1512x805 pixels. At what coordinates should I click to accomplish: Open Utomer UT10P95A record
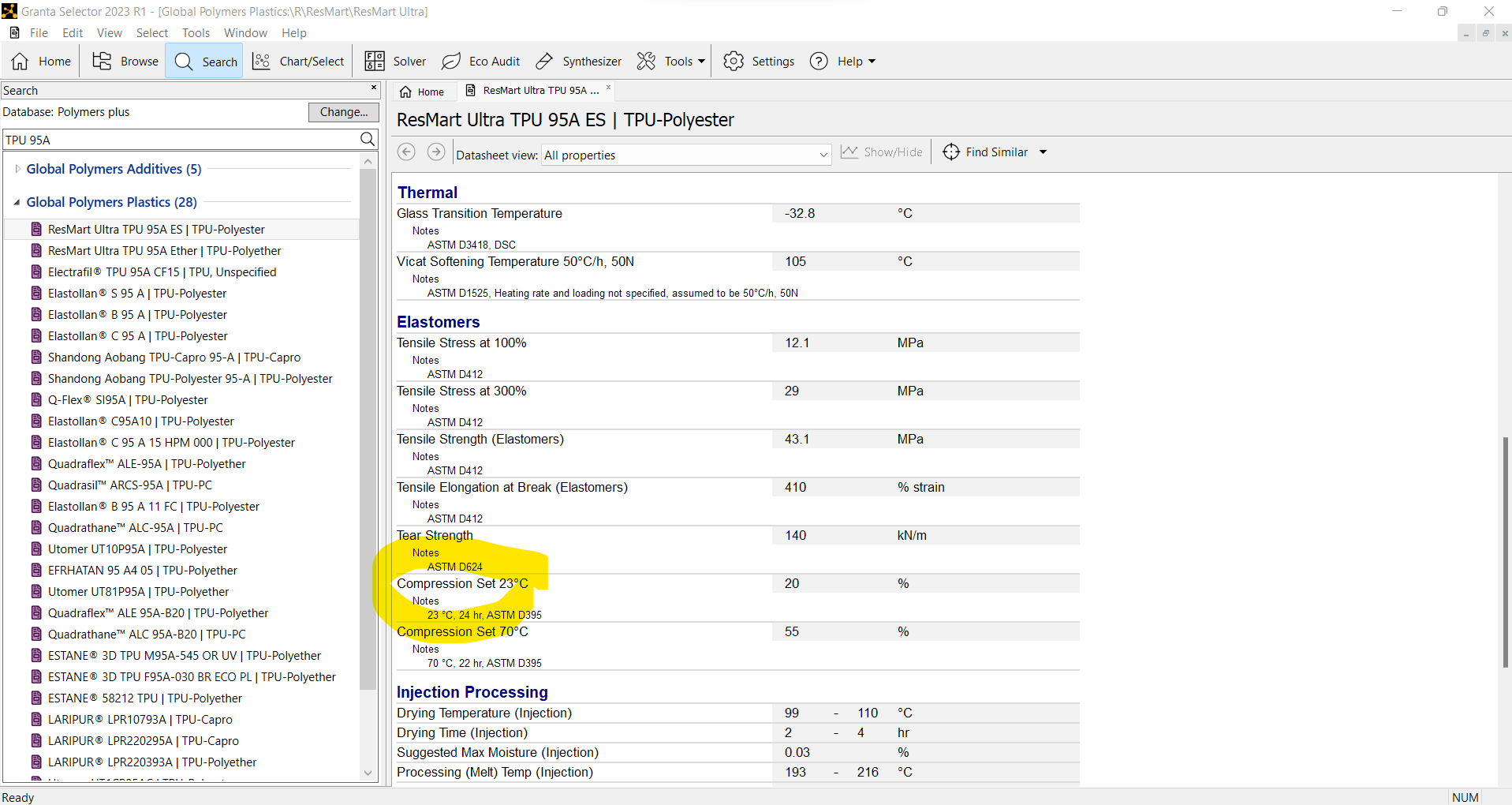point(137,549)
